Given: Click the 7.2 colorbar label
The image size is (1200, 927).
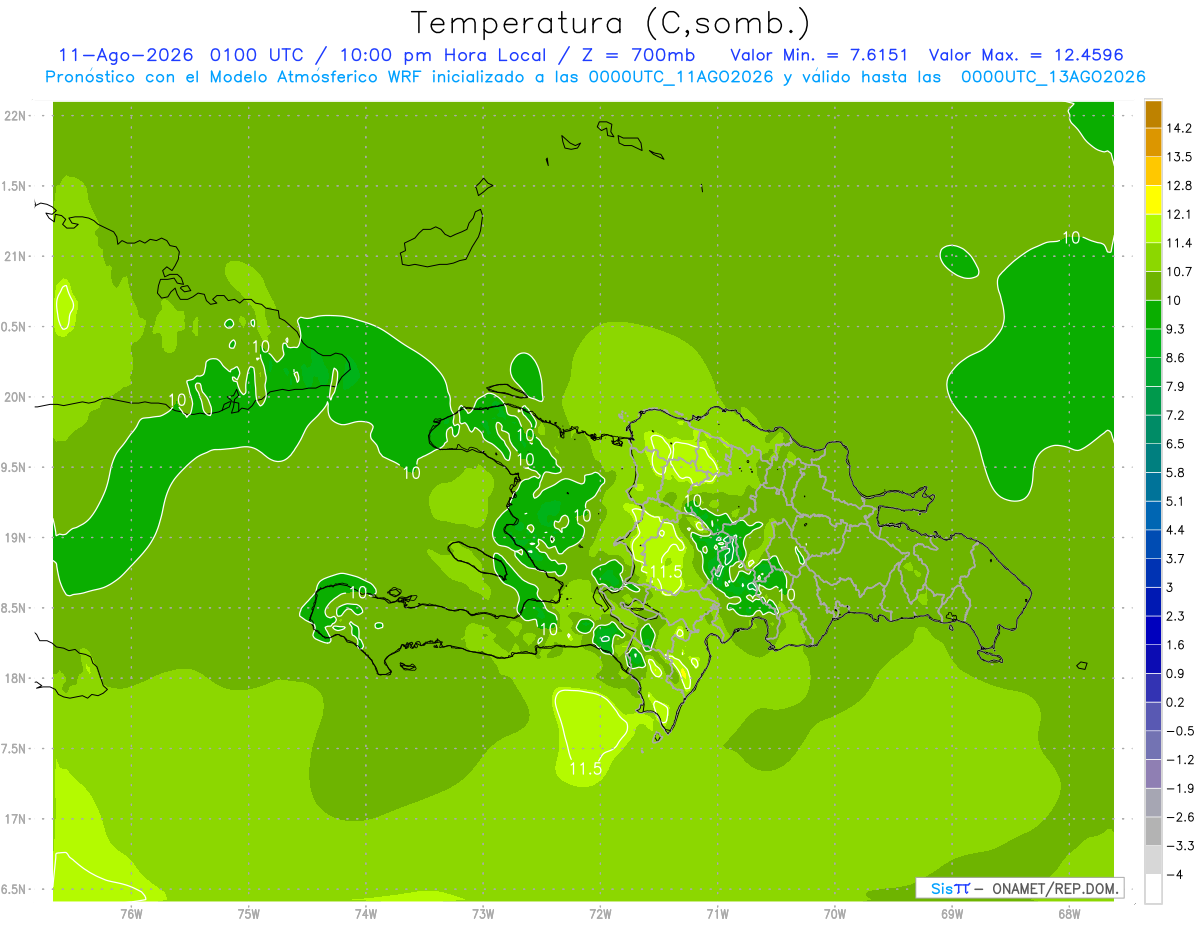Looking at the screenshot, I should (x=1175, y=415).
